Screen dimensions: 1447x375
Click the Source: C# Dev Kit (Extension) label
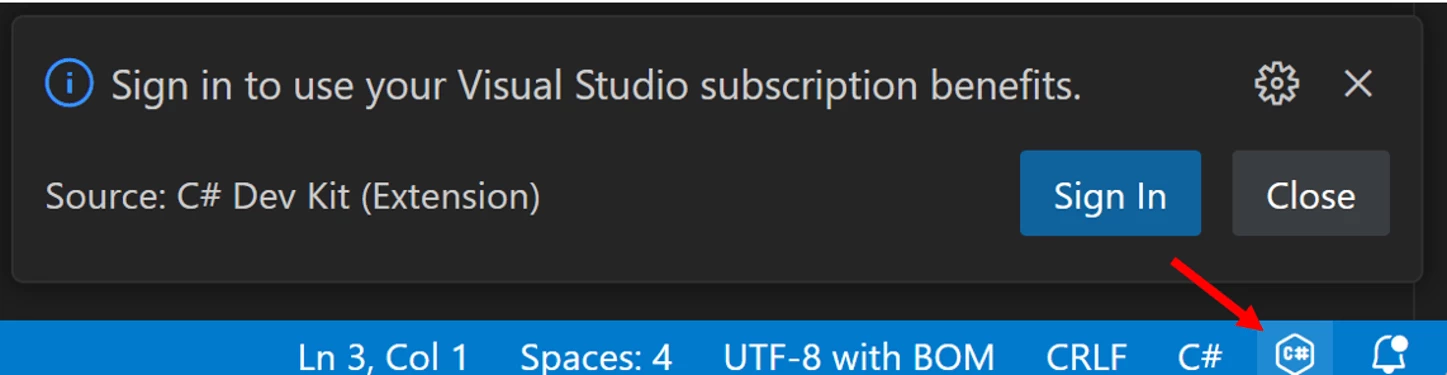[293, 196]
